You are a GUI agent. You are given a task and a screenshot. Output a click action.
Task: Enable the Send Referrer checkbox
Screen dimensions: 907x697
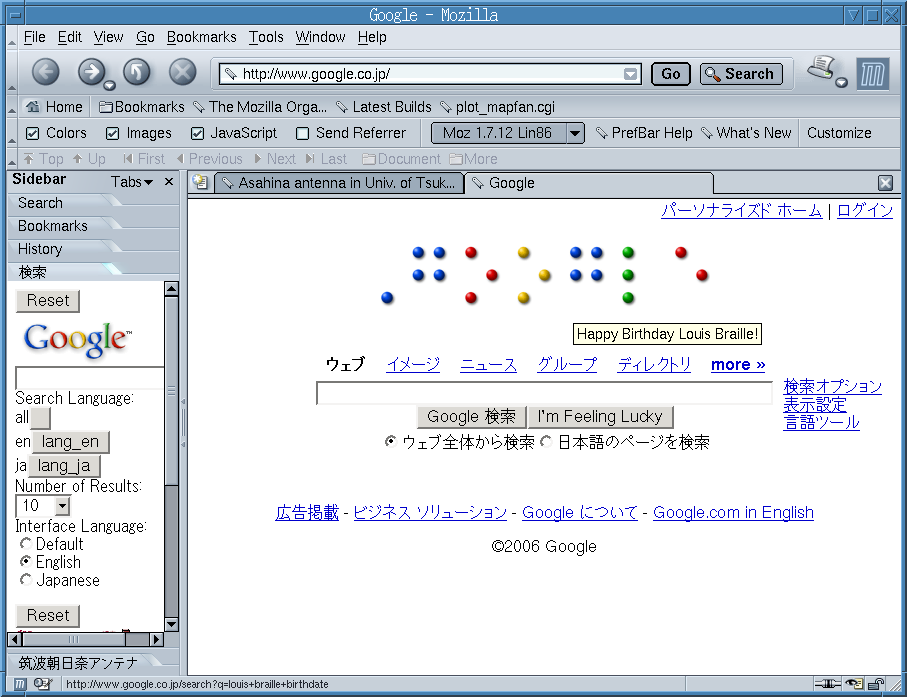coord(302,134)
